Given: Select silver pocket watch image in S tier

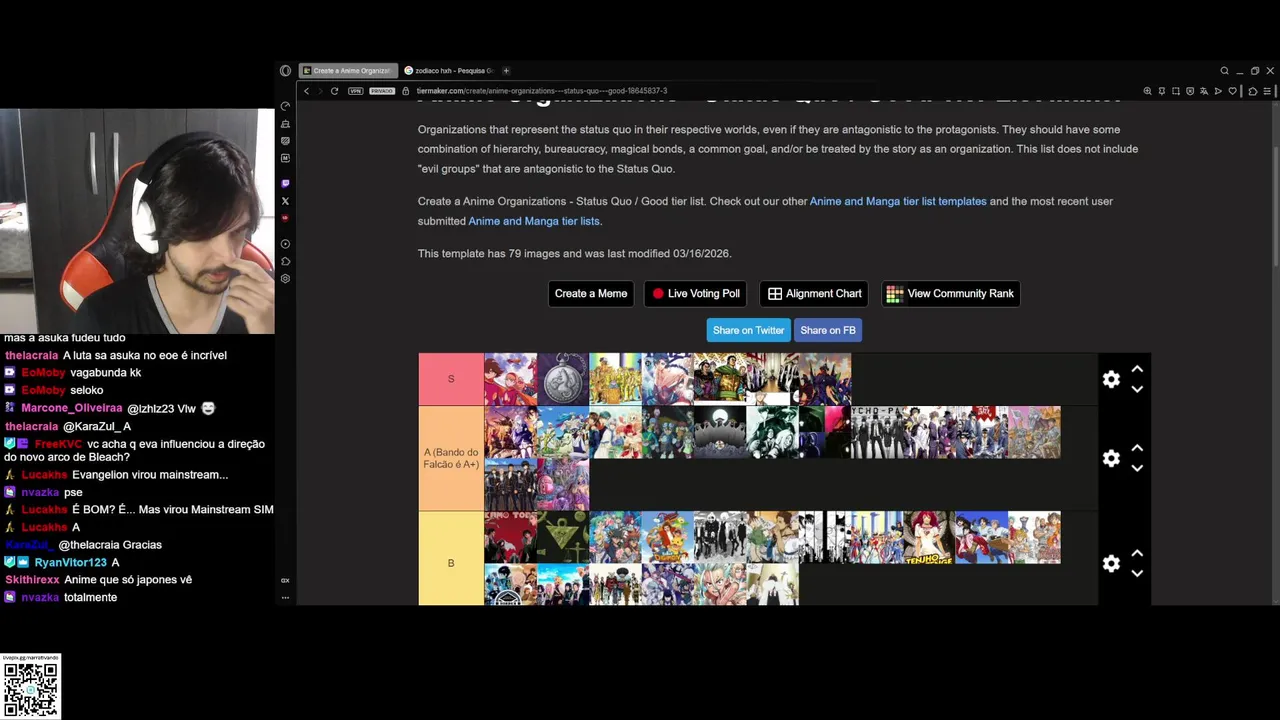Looking at the screenshot, I should pos(563,379).
